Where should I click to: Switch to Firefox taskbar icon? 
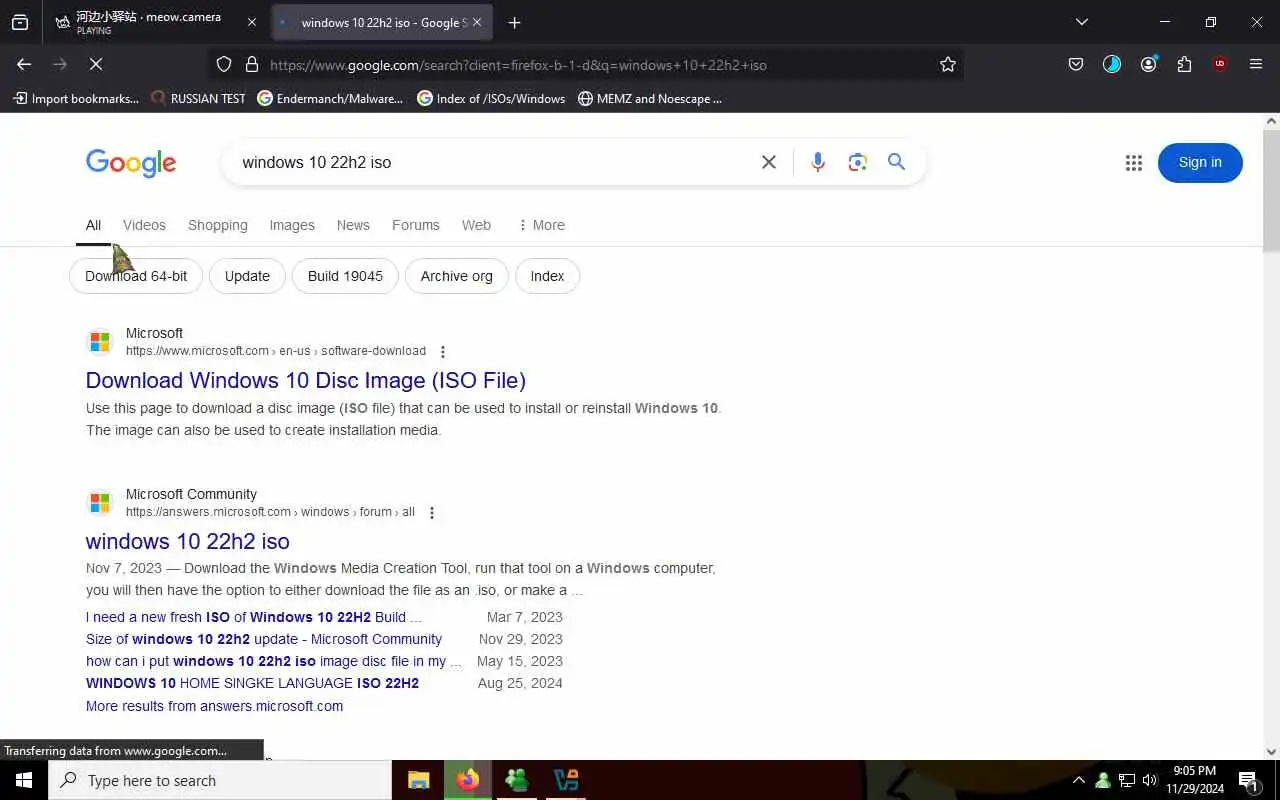tap(468, 780)
